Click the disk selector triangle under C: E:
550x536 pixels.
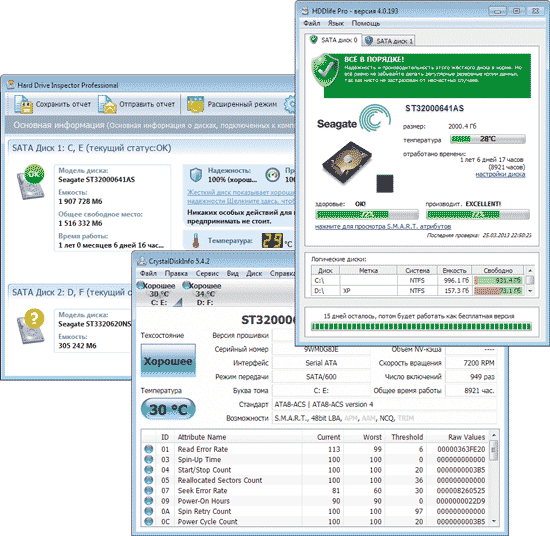[178, 303]
